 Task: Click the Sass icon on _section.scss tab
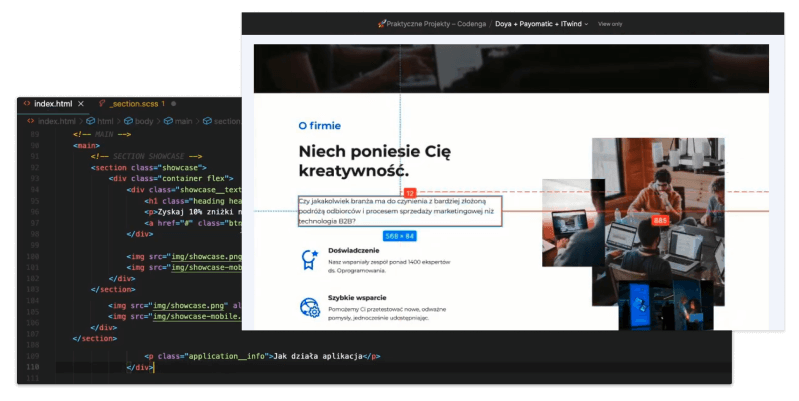pyautogui.click(x=102, y=103)
